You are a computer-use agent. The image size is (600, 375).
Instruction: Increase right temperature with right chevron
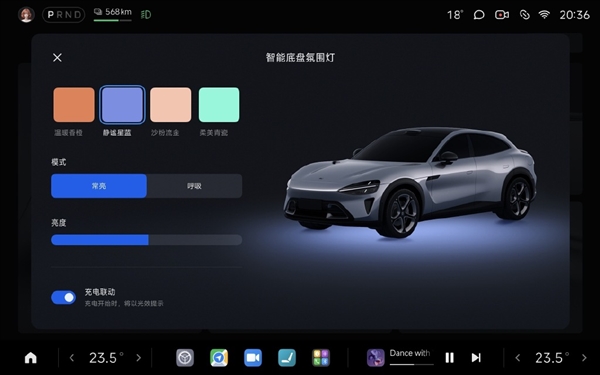tap(584, 358)
